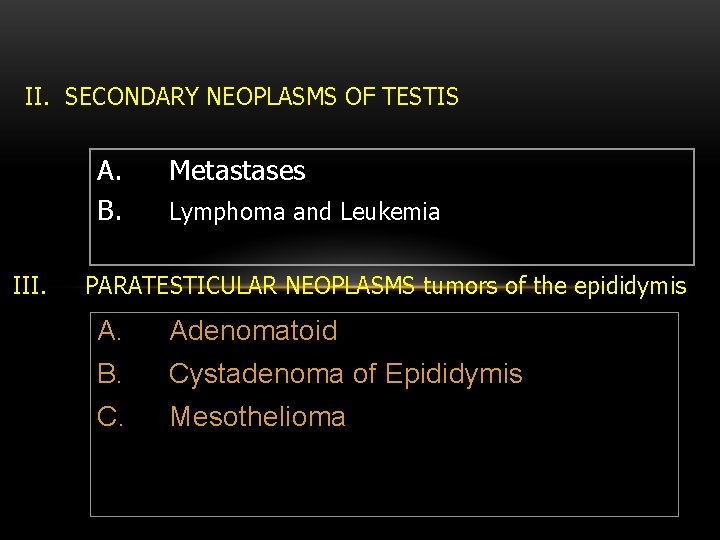
Task: Click letter 'A.' beside Metastases
Action: (110, 172)
